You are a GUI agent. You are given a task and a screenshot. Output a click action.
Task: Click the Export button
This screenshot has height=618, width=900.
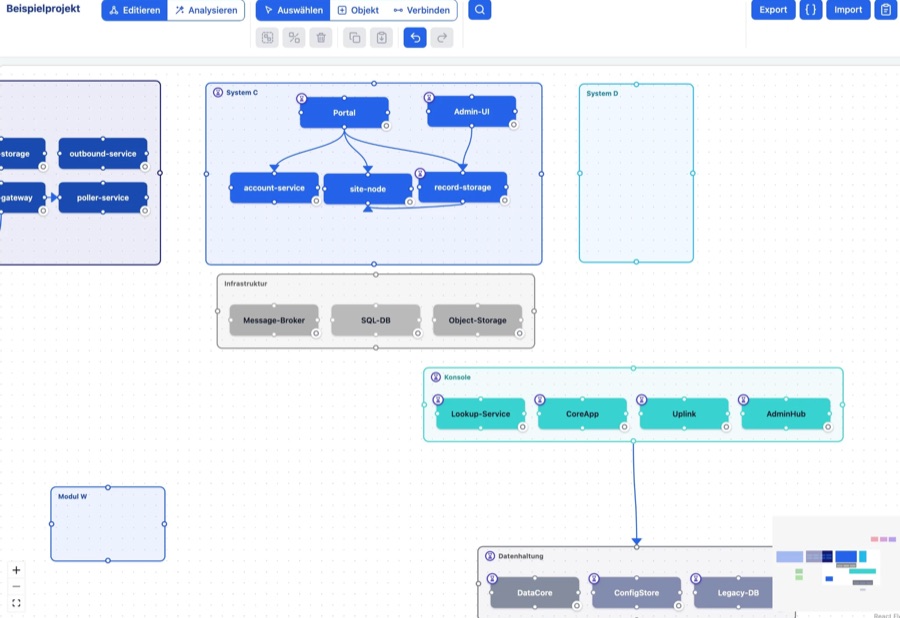773,10
